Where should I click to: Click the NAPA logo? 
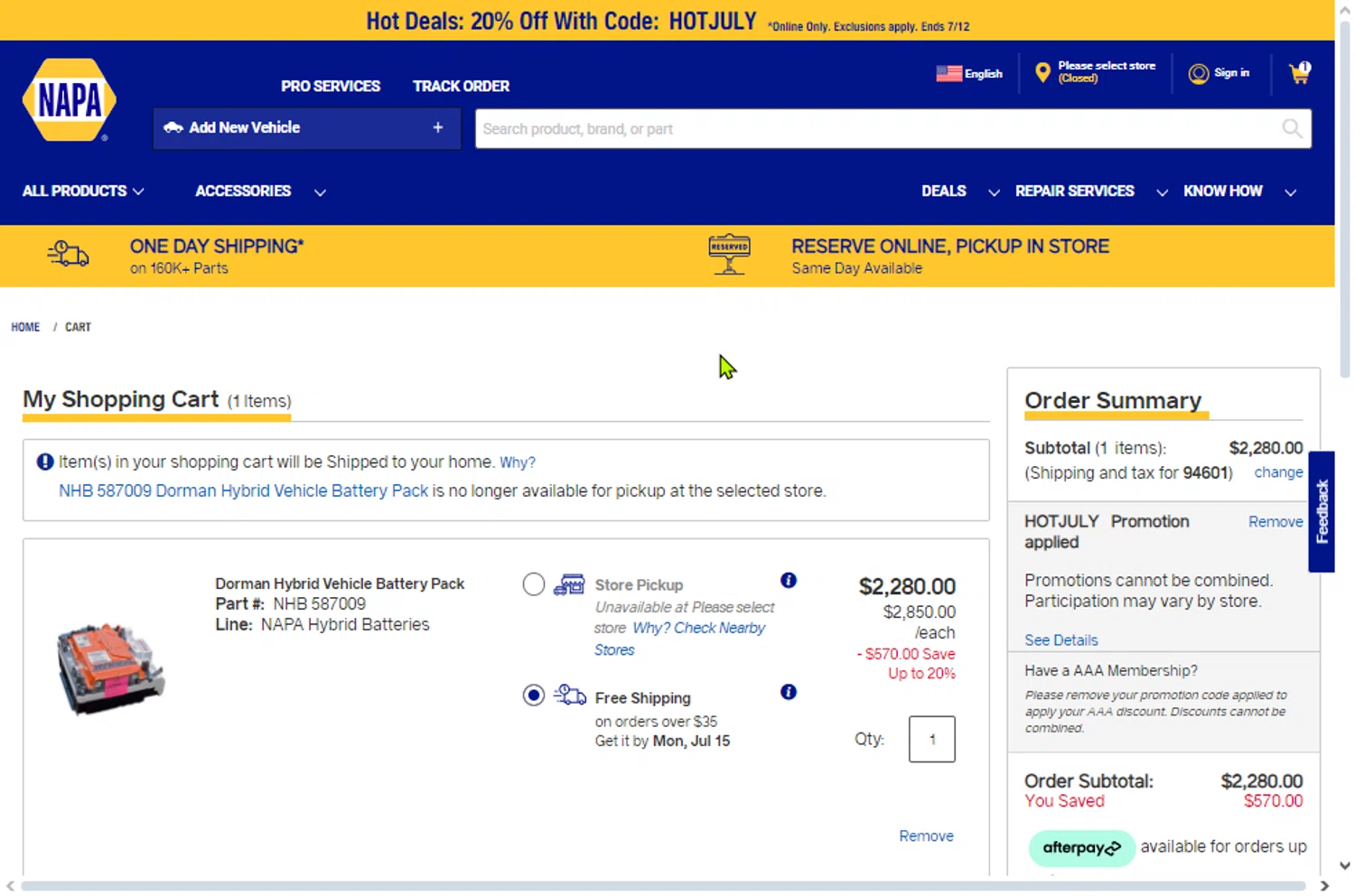click(70, 100)
